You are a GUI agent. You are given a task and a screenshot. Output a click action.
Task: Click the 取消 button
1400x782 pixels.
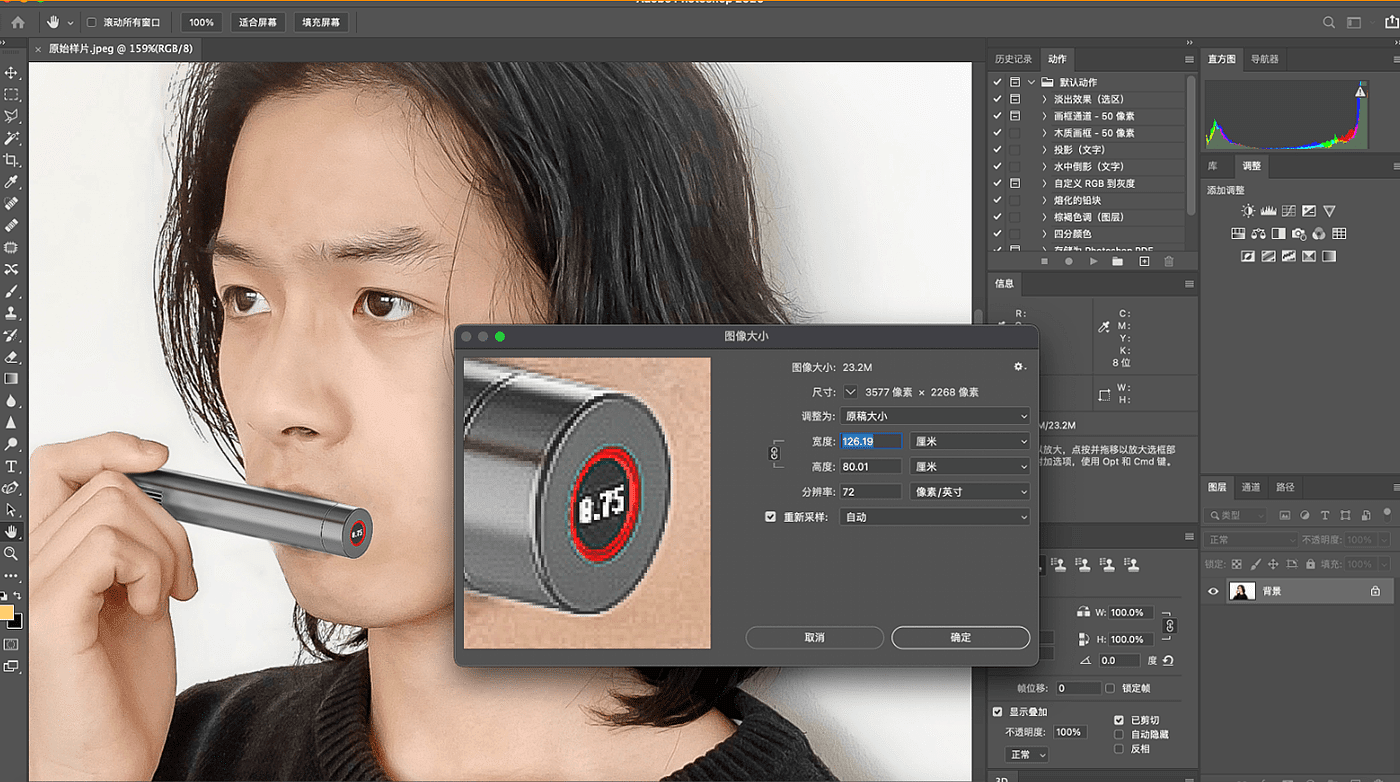click(x=814, y=637)
